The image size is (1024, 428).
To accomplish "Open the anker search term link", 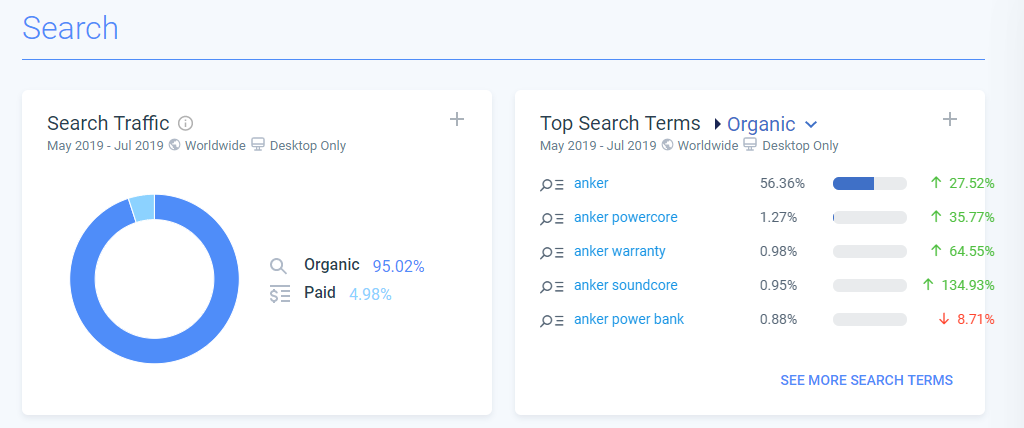I will coord(591,183).
